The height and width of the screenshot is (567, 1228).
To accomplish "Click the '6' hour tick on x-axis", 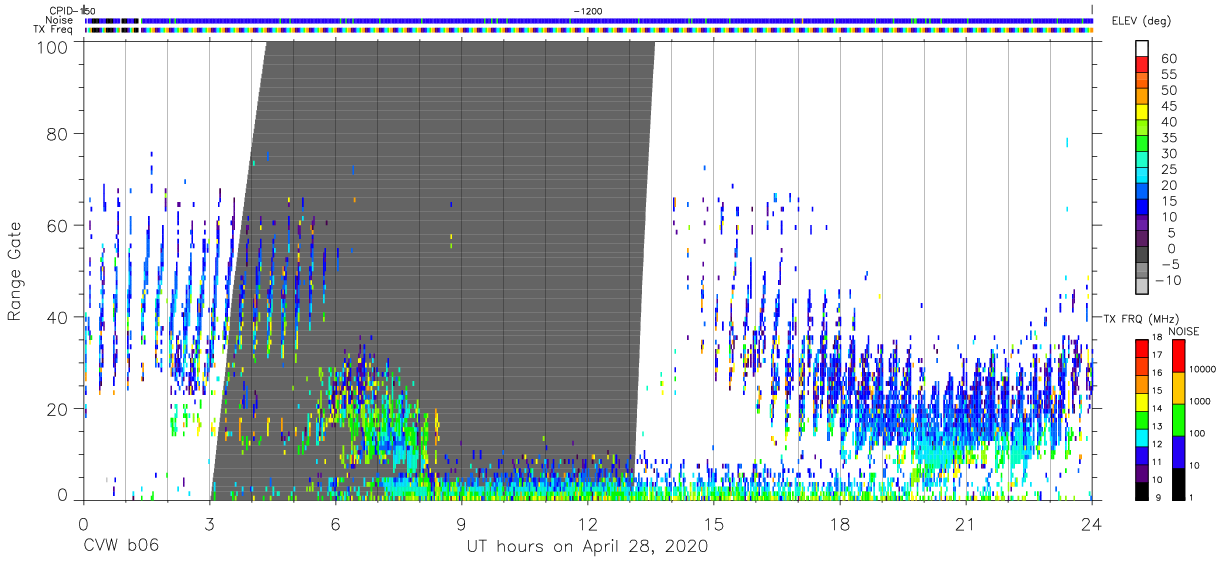I will (335, 523).
